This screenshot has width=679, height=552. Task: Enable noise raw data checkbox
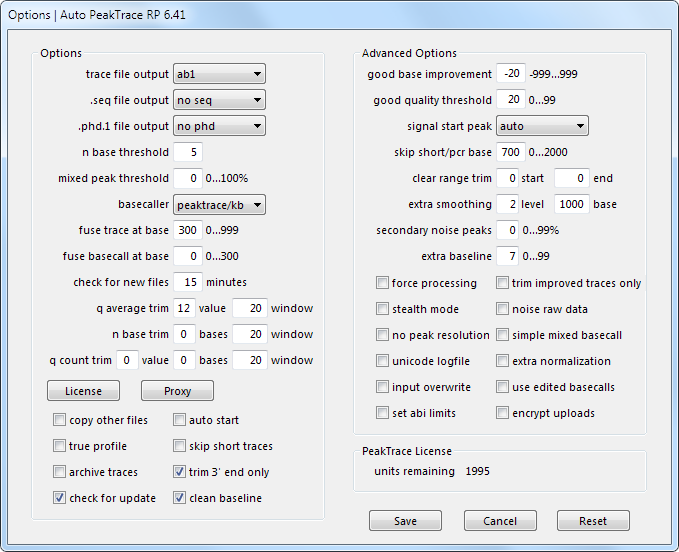click(x=502, y=309)
